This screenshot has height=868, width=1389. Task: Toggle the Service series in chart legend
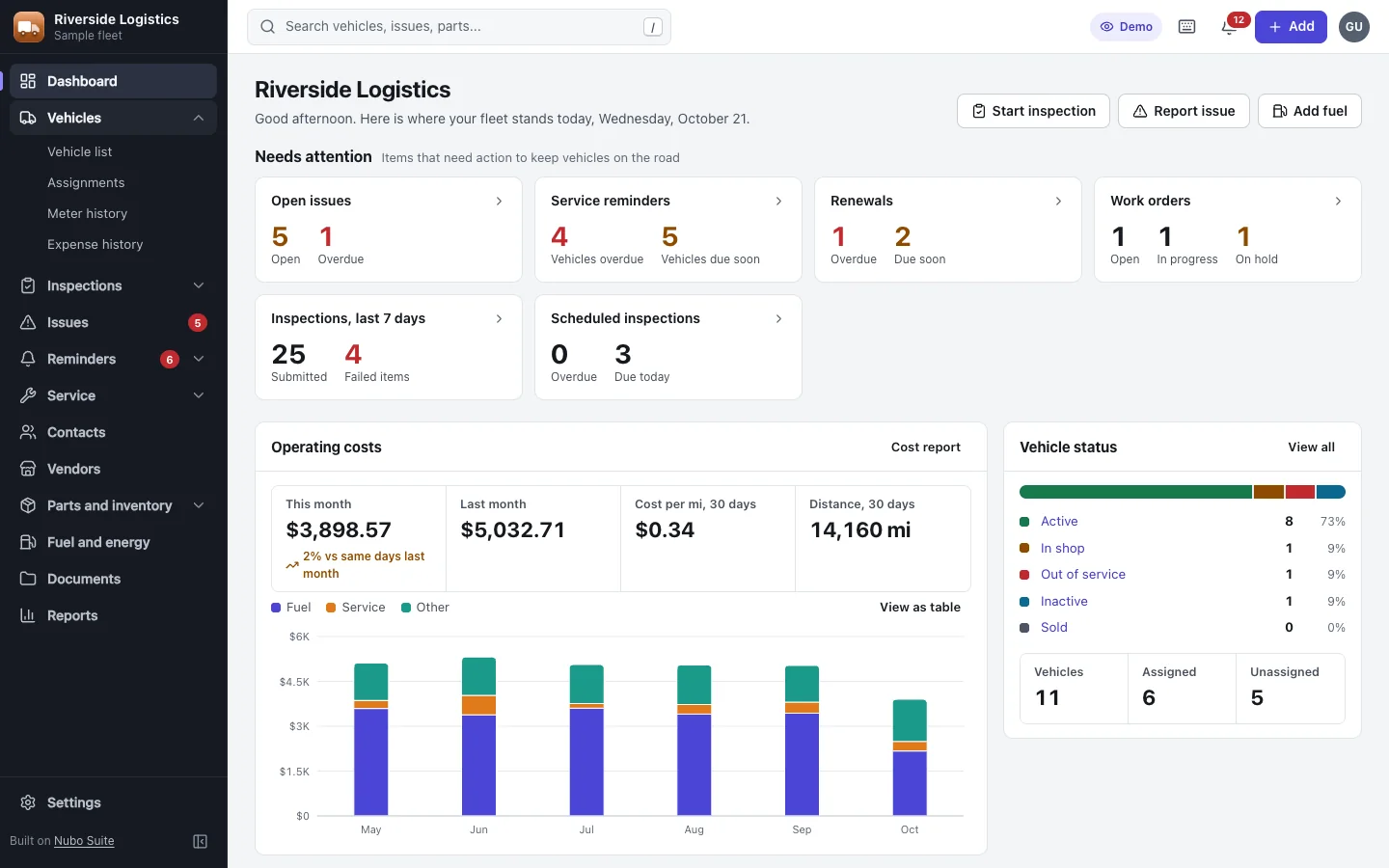coord(356,608)
